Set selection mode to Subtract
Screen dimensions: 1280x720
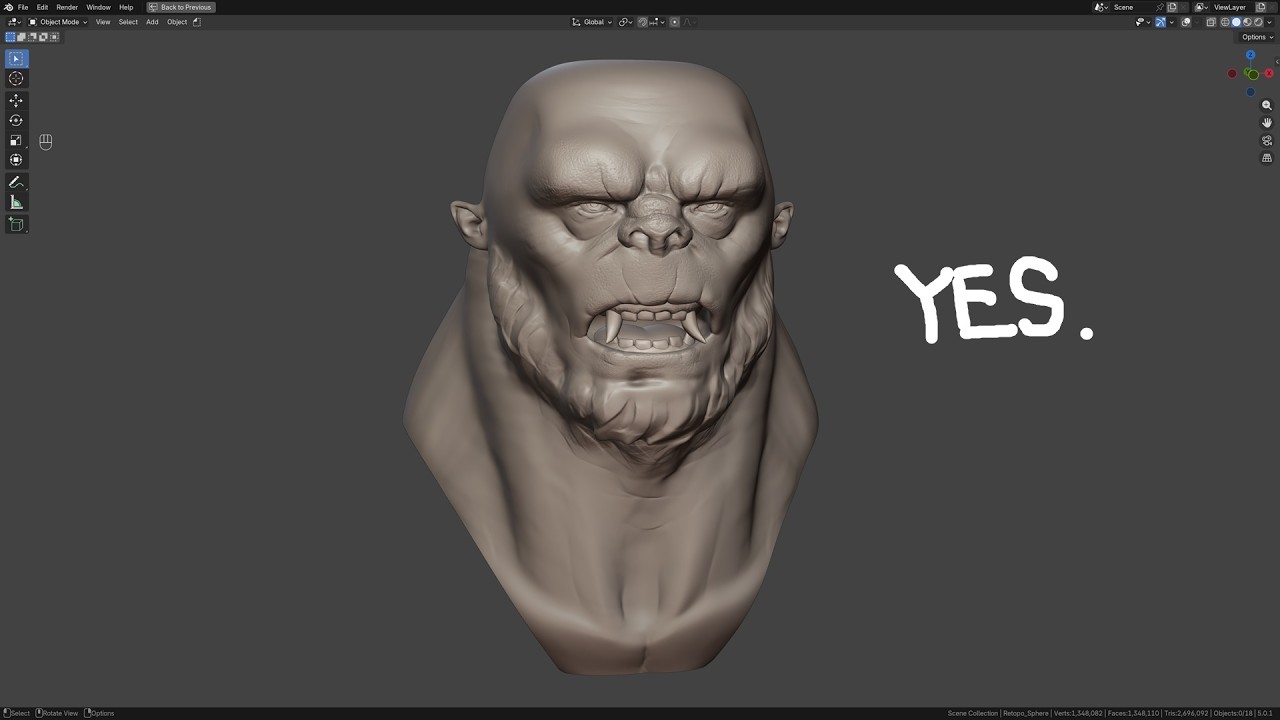point(32,37)
